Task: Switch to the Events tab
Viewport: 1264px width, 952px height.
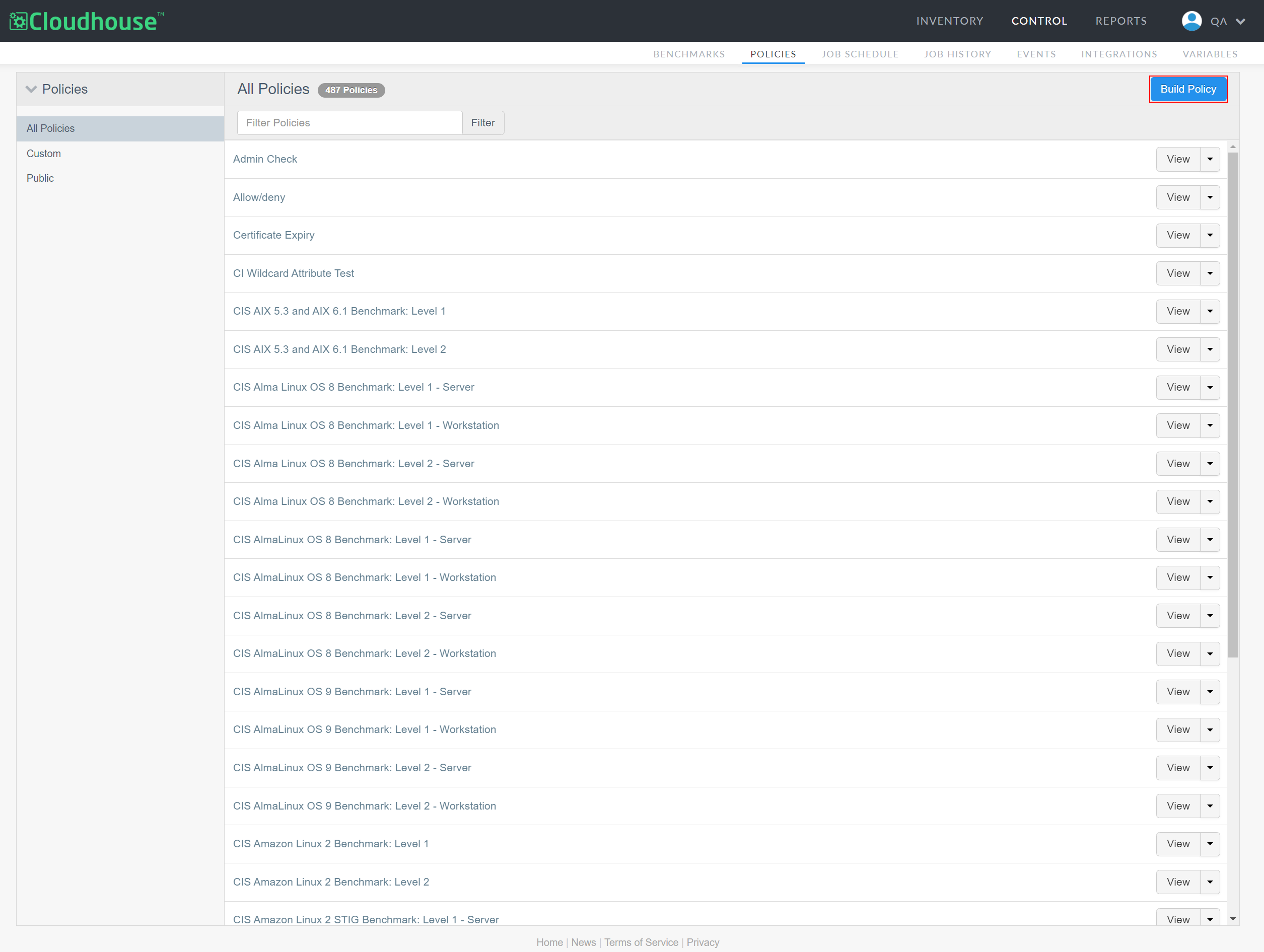Action: pos(1036,54)
